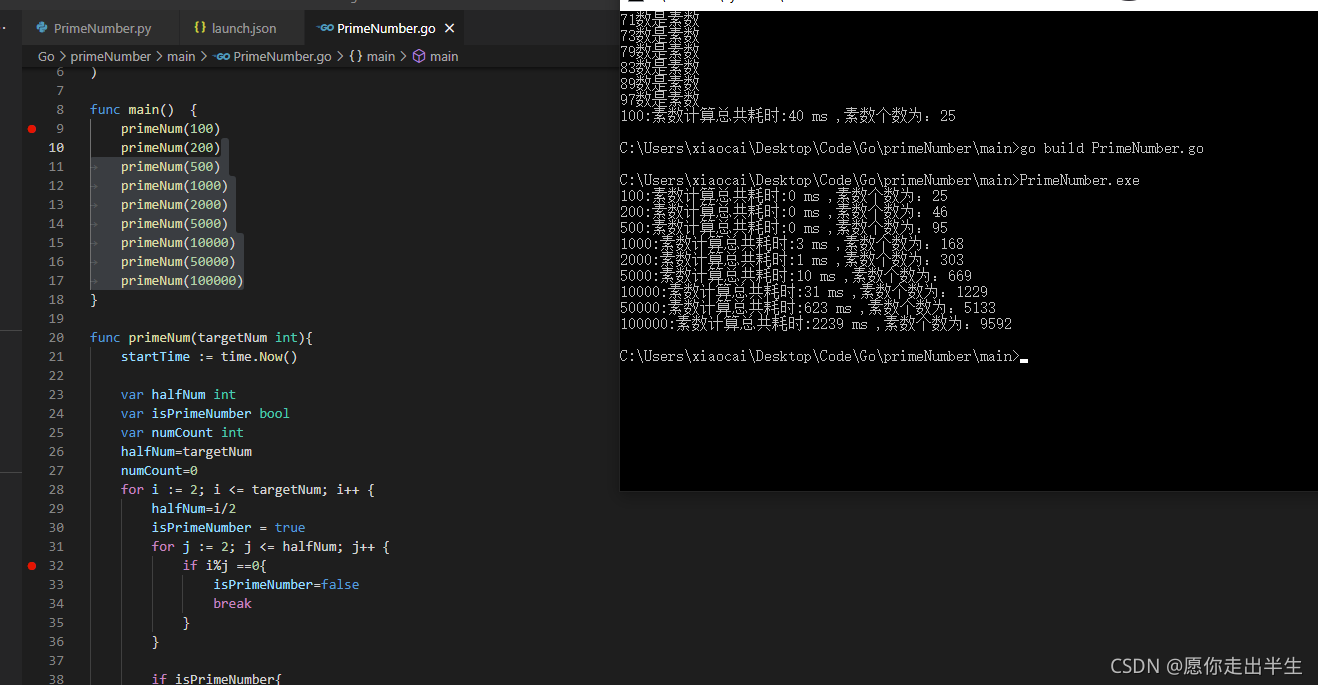Click '97数是素数' line in terminal
This screenshot has width=1318, height=685.
tap(660, 100)
